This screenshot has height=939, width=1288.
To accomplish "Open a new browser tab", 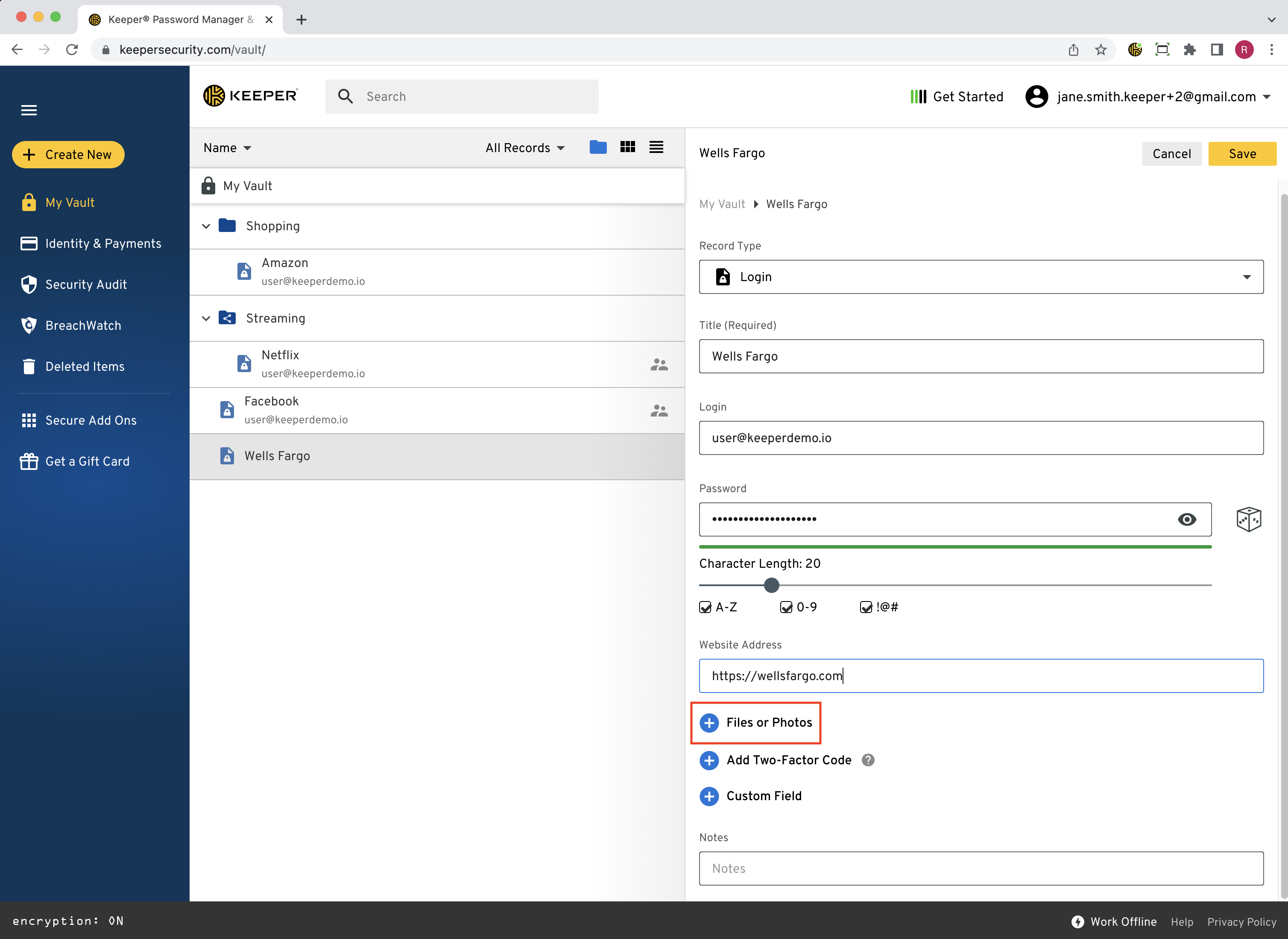I will point(301,19).
